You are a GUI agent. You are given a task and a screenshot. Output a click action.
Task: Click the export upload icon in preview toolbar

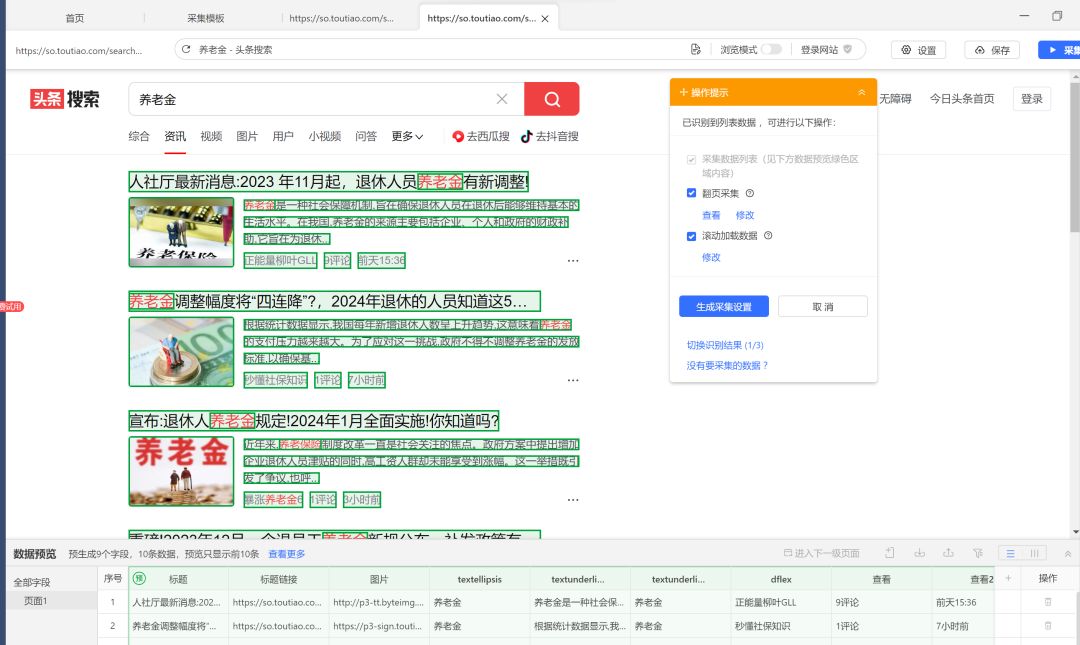click(948, 553)
